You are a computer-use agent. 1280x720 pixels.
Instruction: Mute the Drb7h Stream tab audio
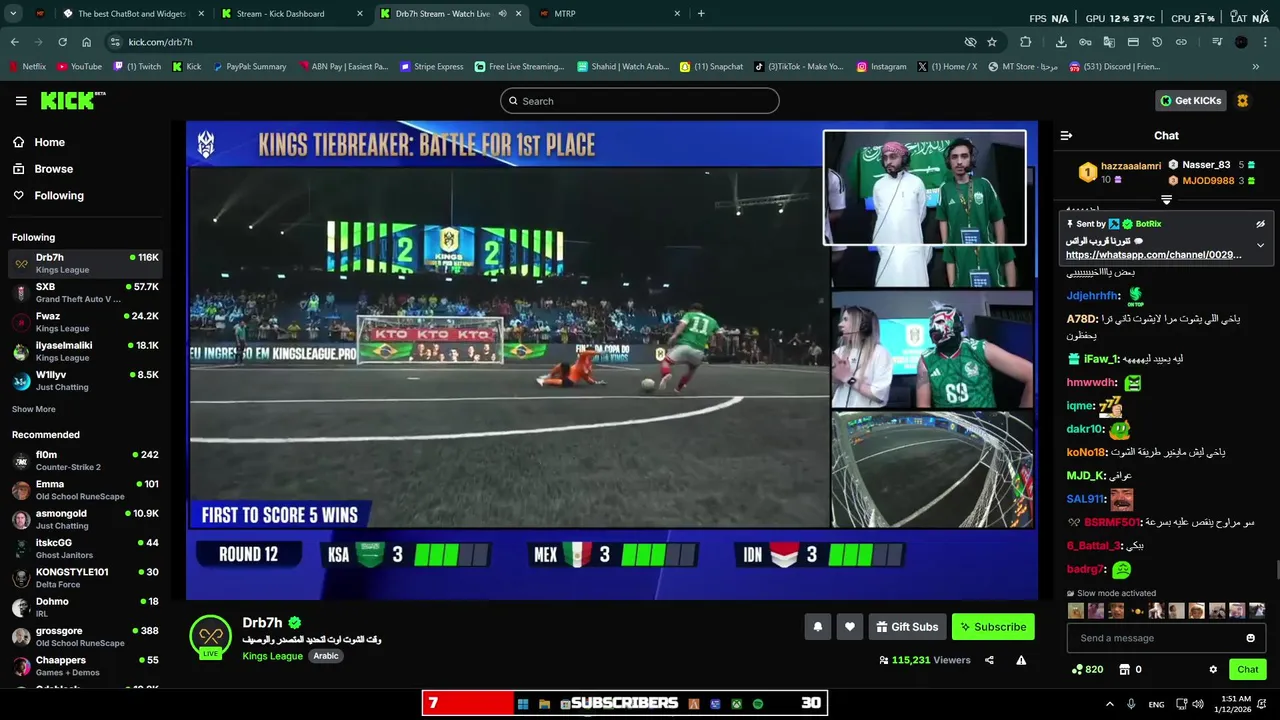502,14
